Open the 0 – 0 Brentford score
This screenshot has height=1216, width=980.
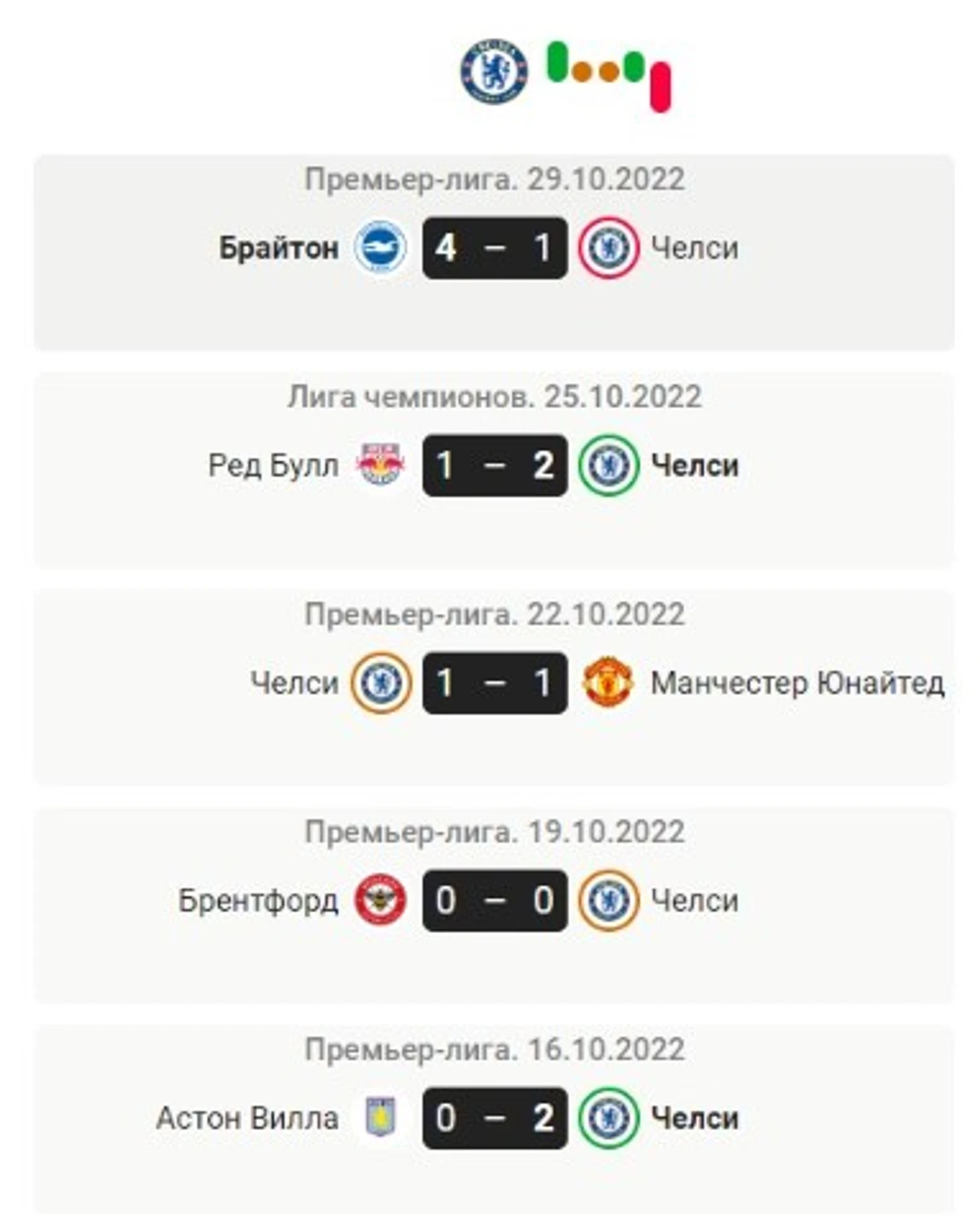click(x=495, y=900)
